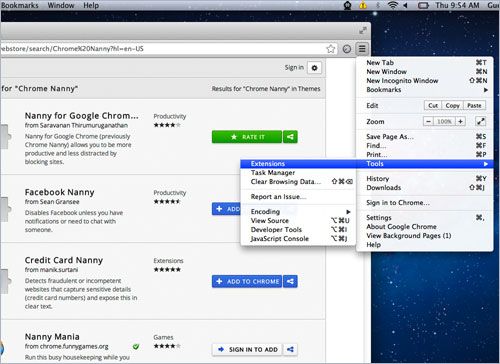Open Nanny Mania extension title
This screenshot has width=500, height=364.
[x=52, y=337]
